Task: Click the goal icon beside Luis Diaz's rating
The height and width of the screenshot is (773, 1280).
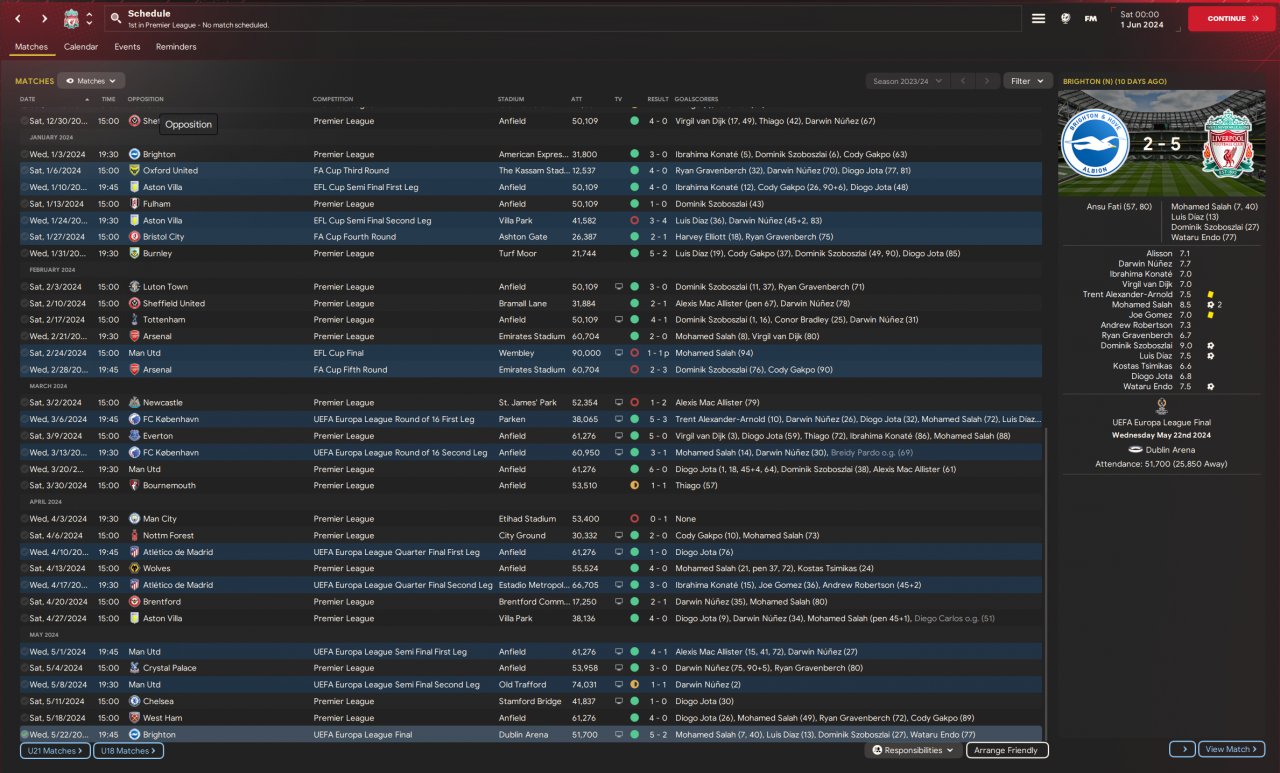Action: pyautogui.click(x=1210, y=355)
